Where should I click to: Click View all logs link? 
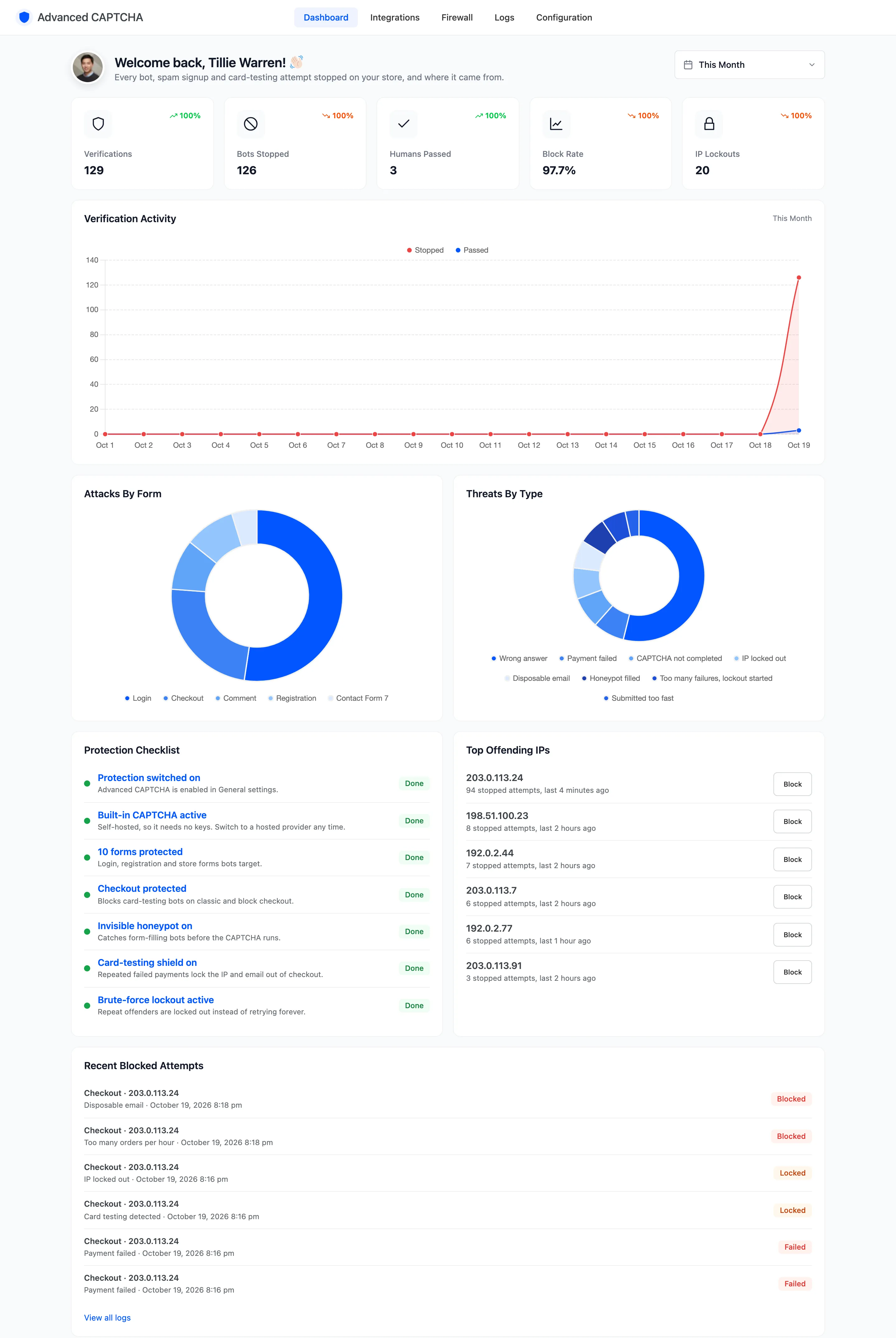[x=107, y=1318]
